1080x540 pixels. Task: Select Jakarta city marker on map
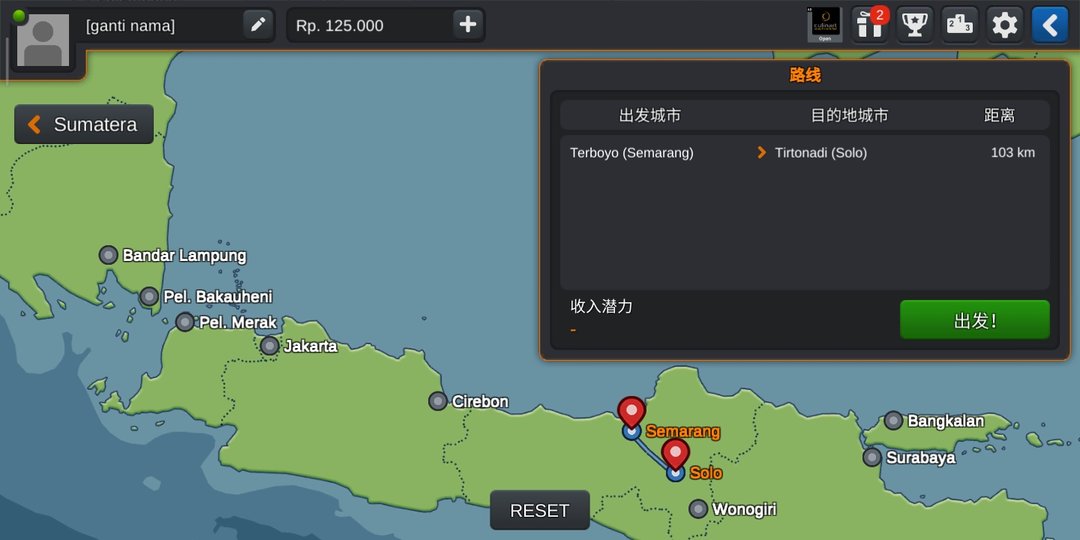(x=270, y=346)
